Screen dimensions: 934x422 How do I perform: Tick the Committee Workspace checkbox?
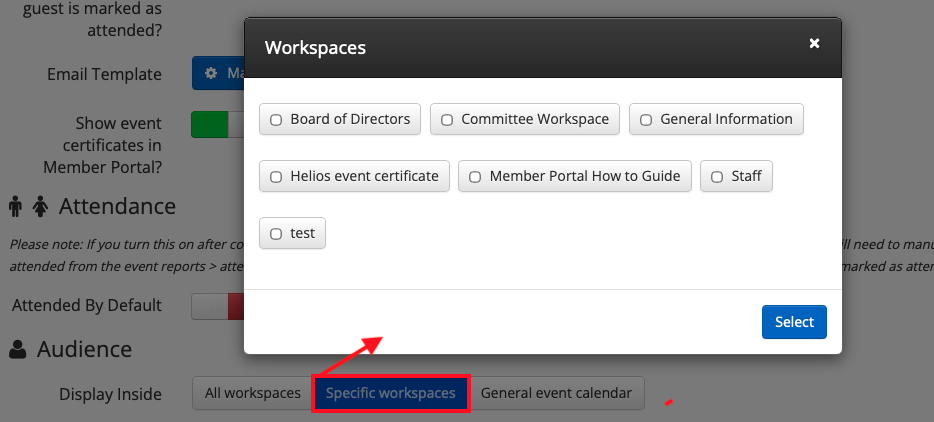click(x=447, y=120)
